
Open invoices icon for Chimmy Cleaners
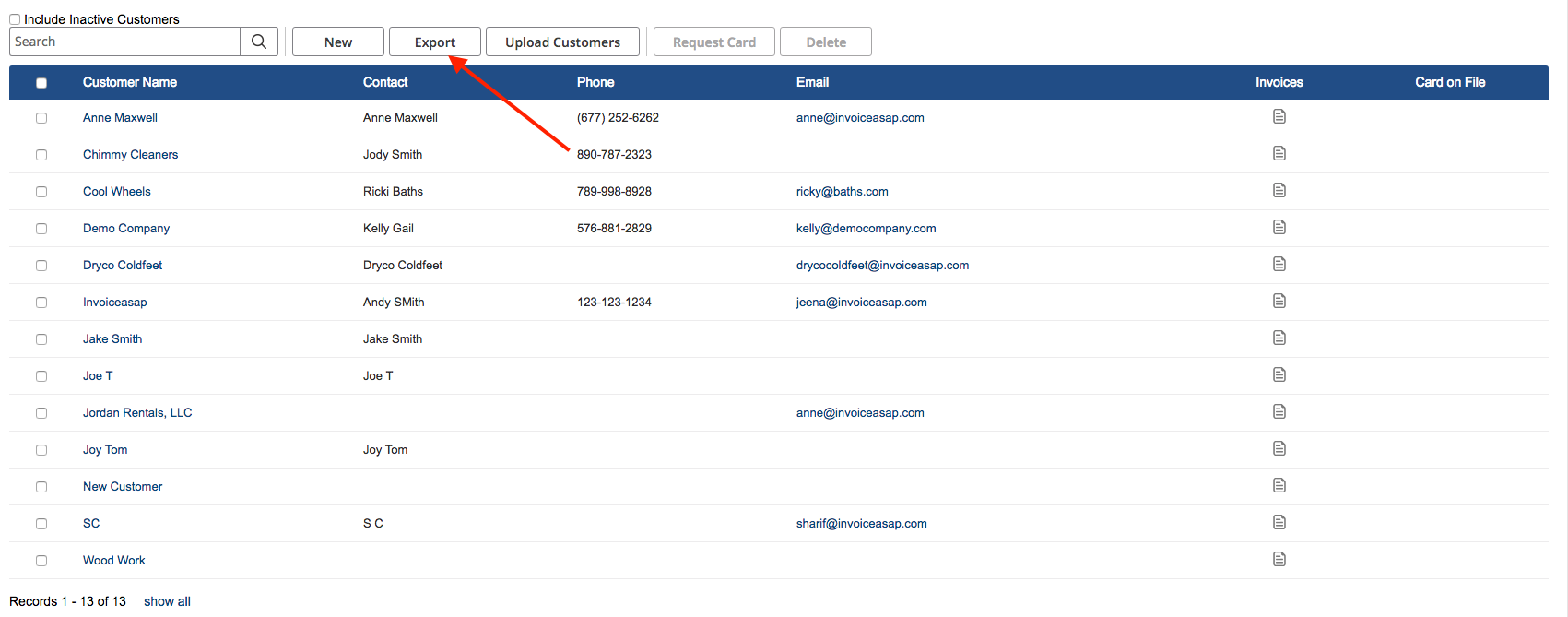[x=1279, y=153]
